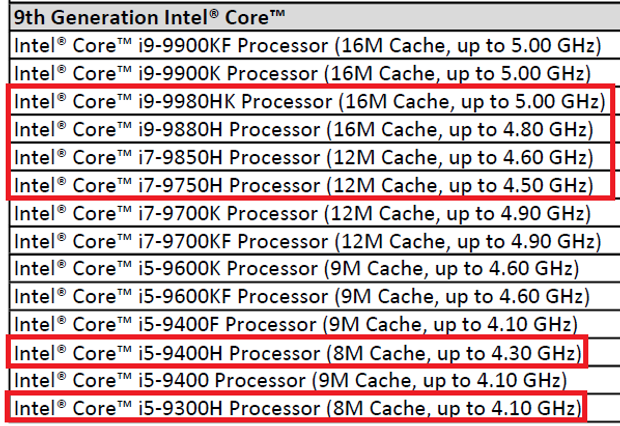The height and width of the screenshot is (426, 620).
Task: Select the highlighted i5-9400H row
Action: 296,352
